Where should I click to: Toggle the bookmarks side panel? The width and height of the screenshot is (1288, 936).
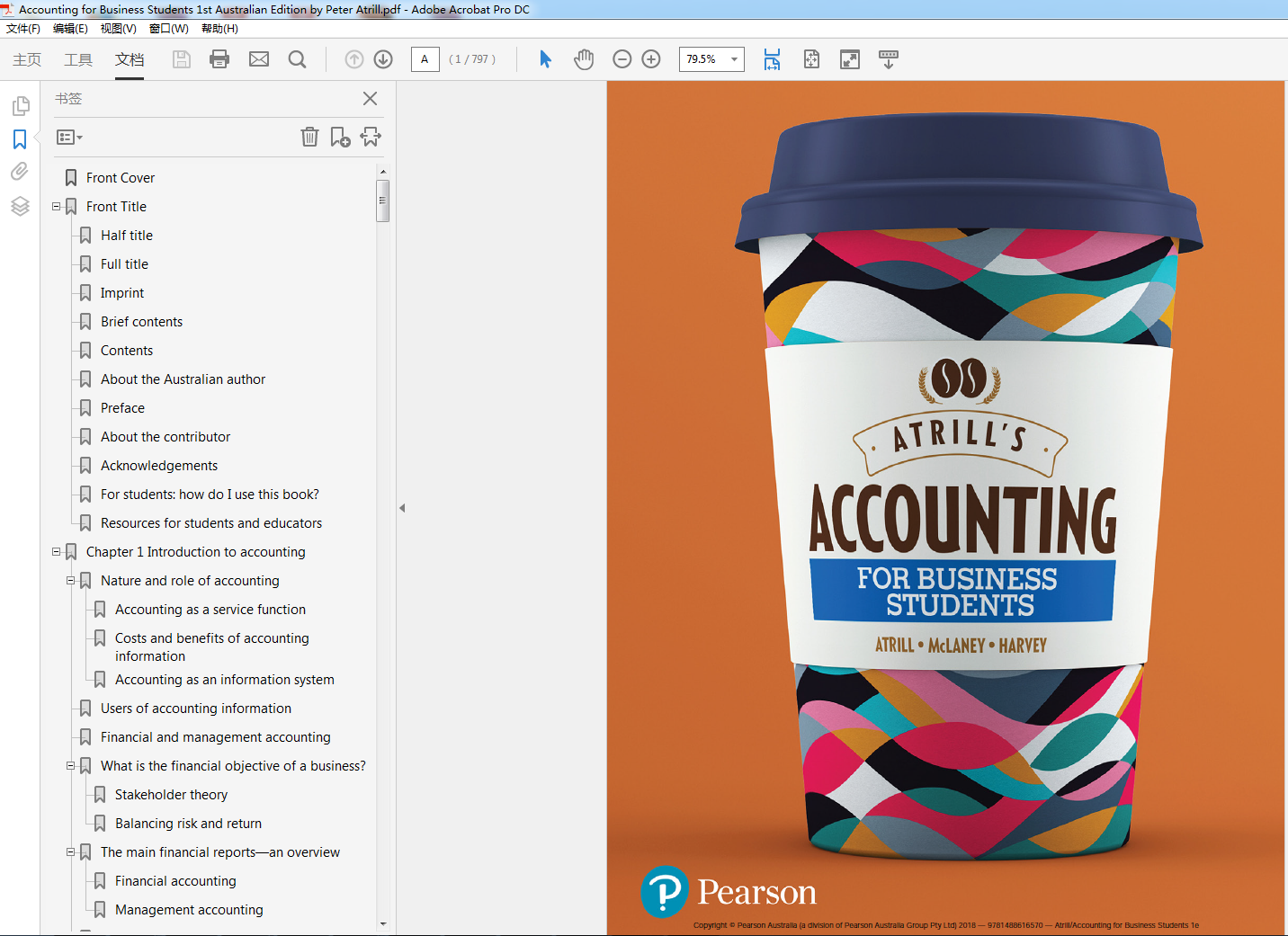(20, 139)
